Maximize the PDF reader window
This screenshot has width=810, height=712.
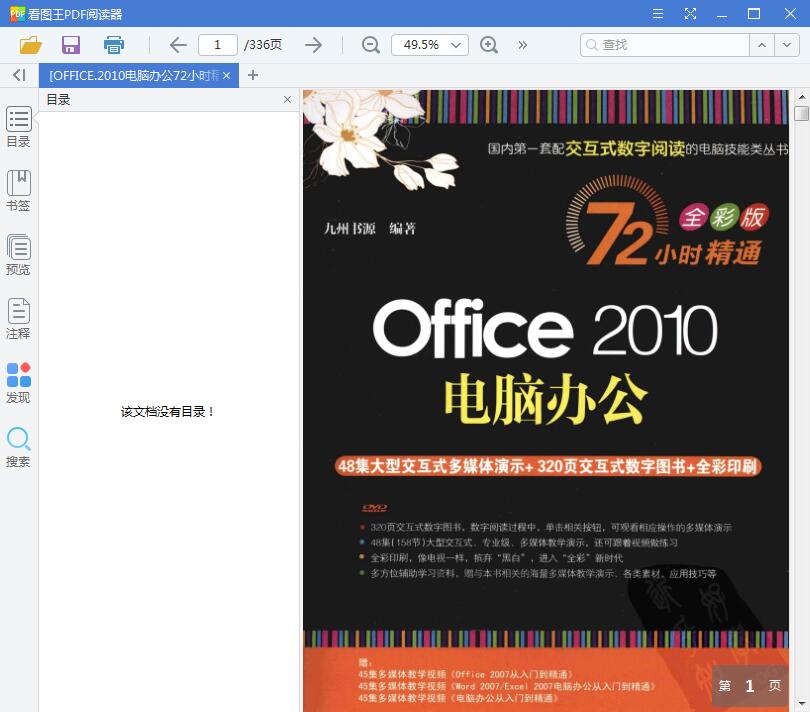point(754,13)
